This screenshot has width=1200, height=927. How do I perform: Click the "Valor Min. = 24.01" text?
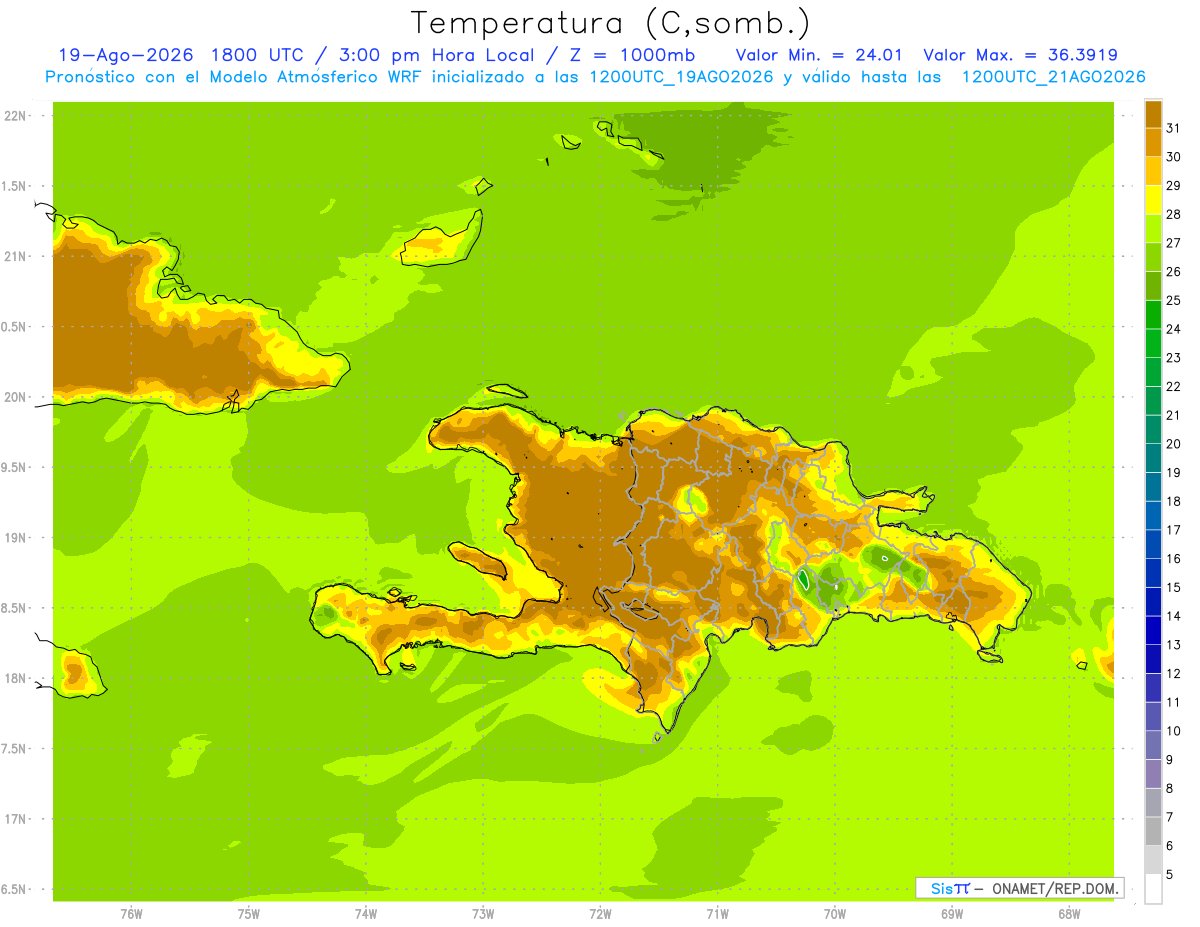(820, 55)
